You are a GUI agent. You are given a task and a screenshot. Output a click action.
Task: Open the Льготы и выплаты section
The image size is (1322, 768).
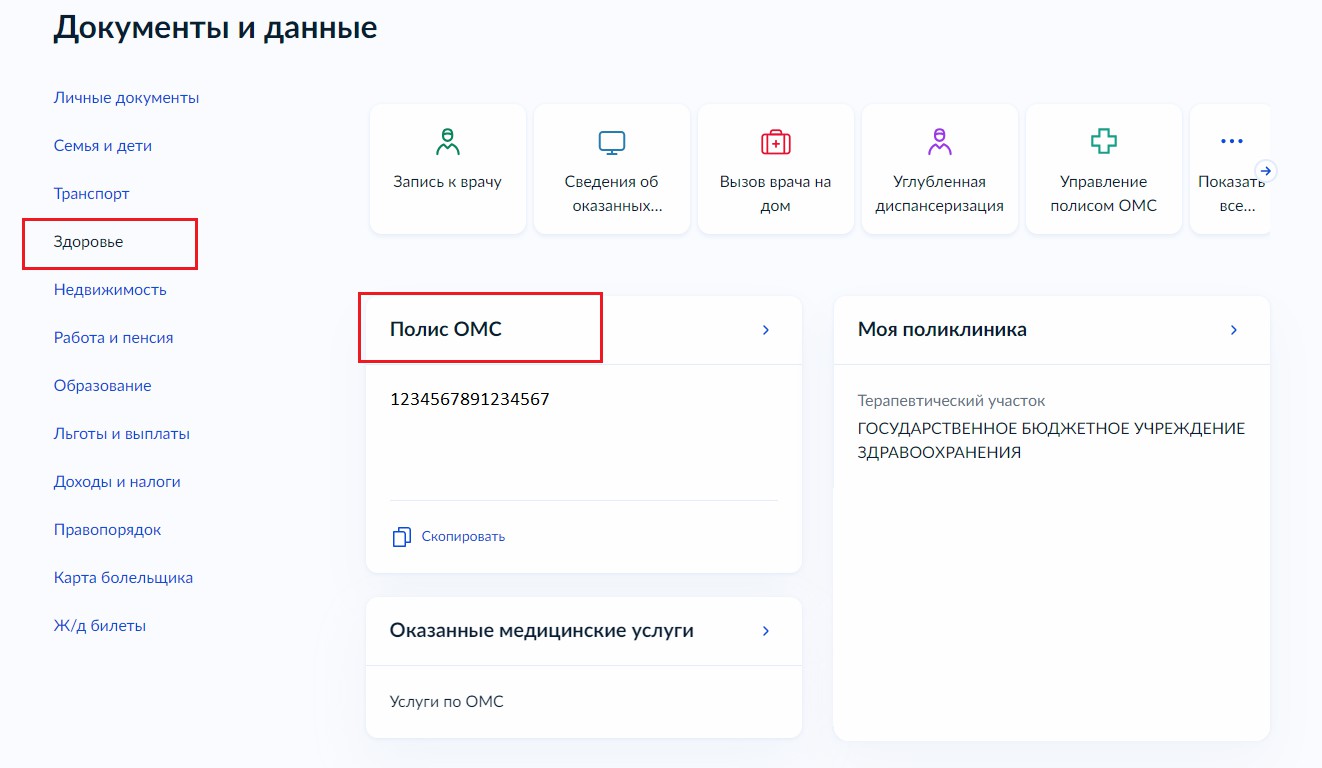pos(122,434)
